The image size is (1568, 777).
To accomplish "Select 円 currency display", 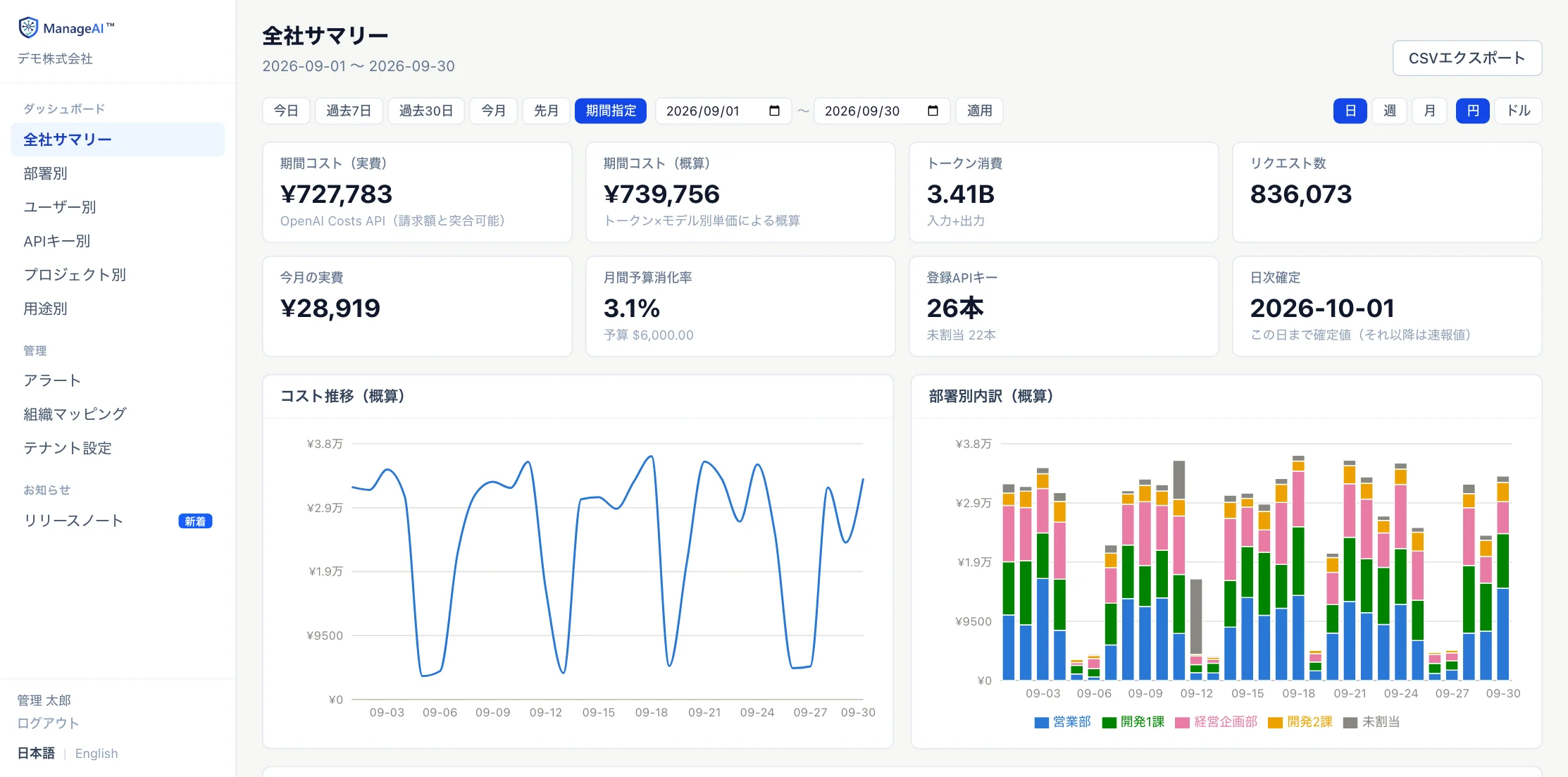I will pos(1473,111).
